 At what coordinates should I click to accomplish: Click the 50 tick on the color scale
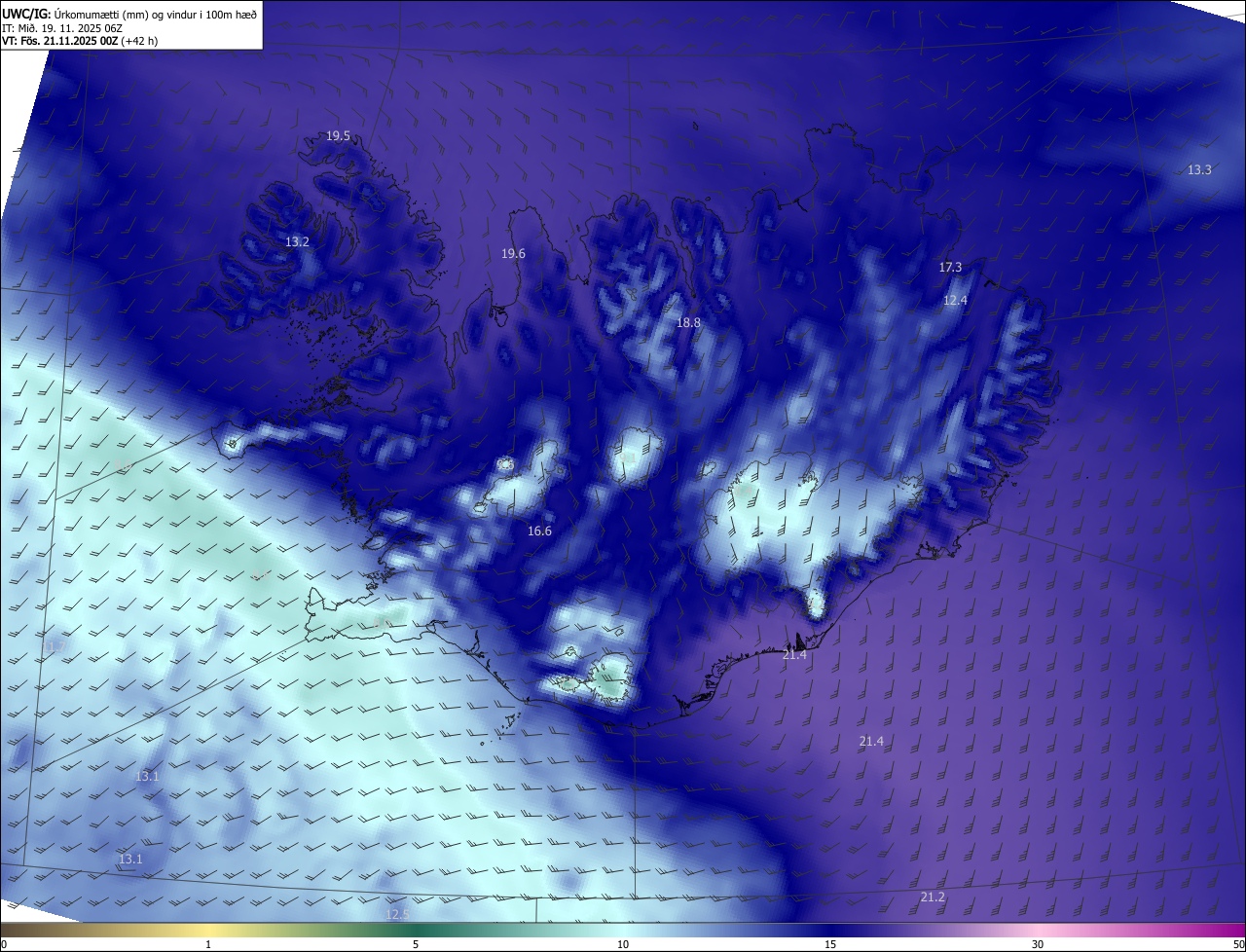1238,944
